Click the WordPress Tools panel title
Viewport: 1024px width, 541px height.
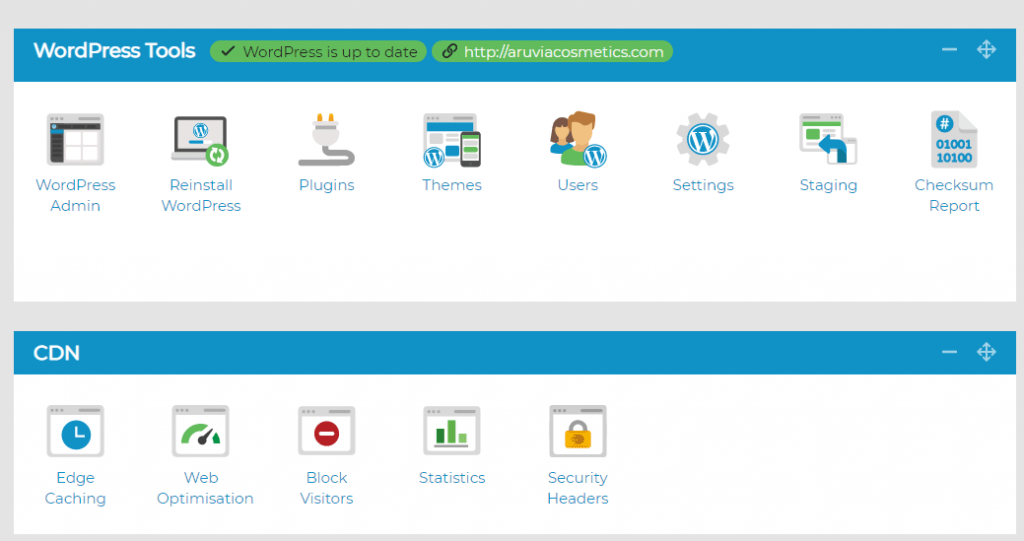point(114,51)
